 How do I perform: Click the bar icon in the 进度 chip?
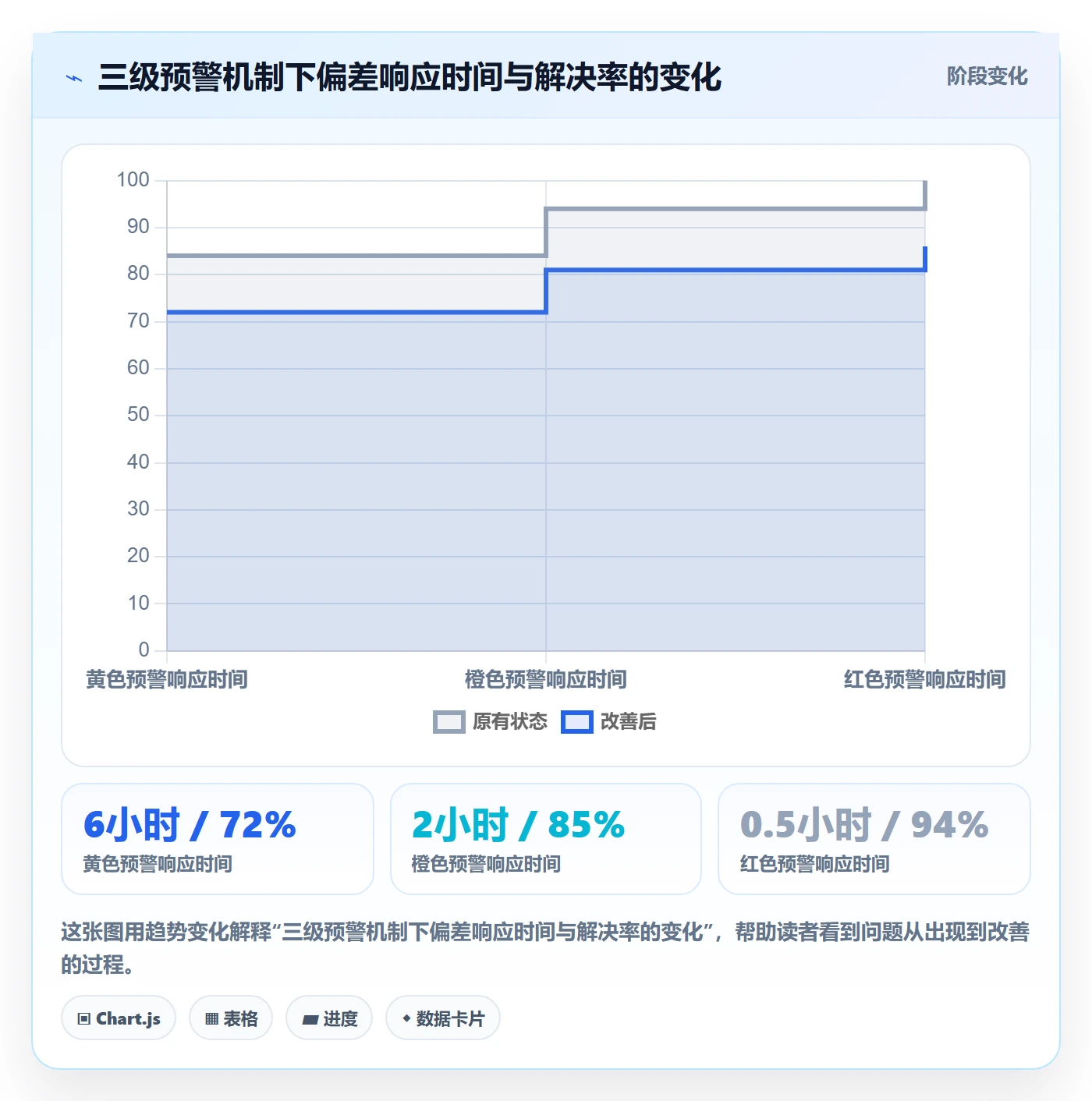310,1019
